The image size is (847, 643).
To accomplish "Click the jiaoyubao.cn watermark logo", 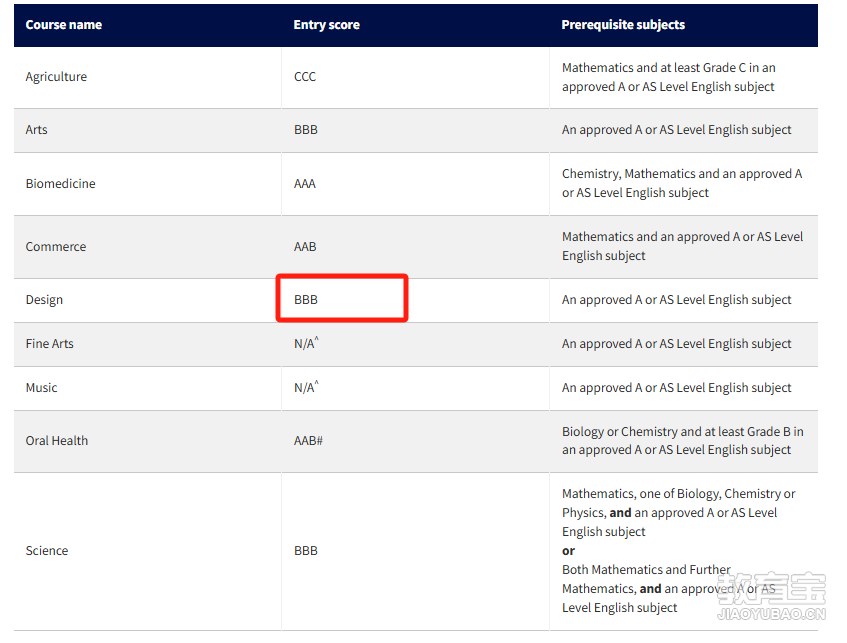I will pyautogui.click(x=771, y=595).
